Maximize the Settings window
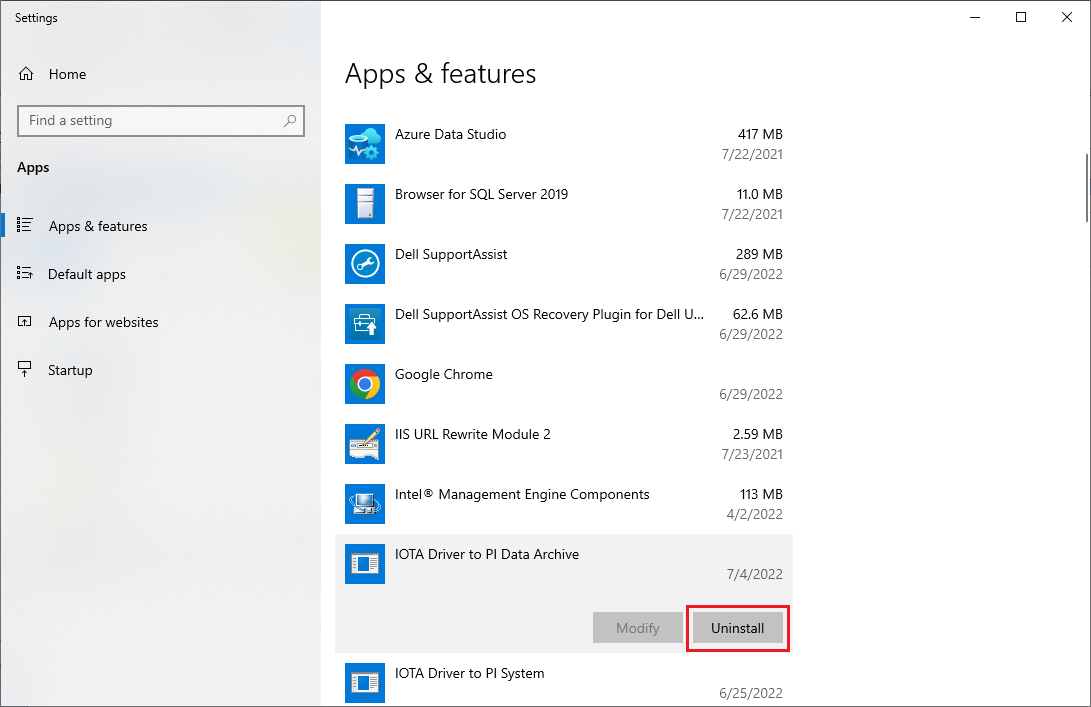Viewport: 1091px width, 707px height. pos(1021,17)
